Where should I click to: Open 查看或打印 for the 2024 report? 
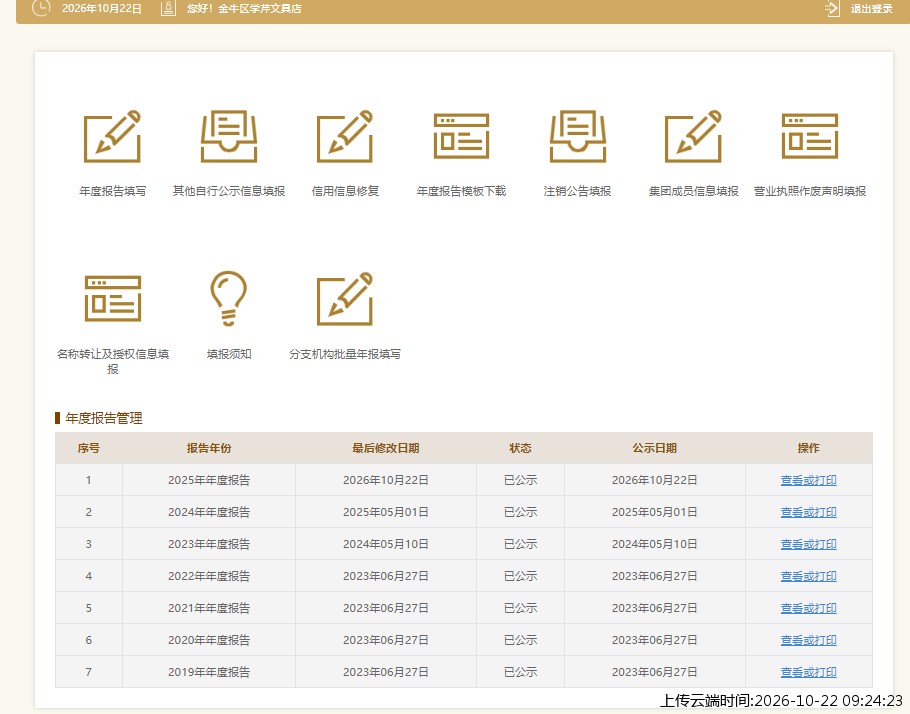pos(808,512)
